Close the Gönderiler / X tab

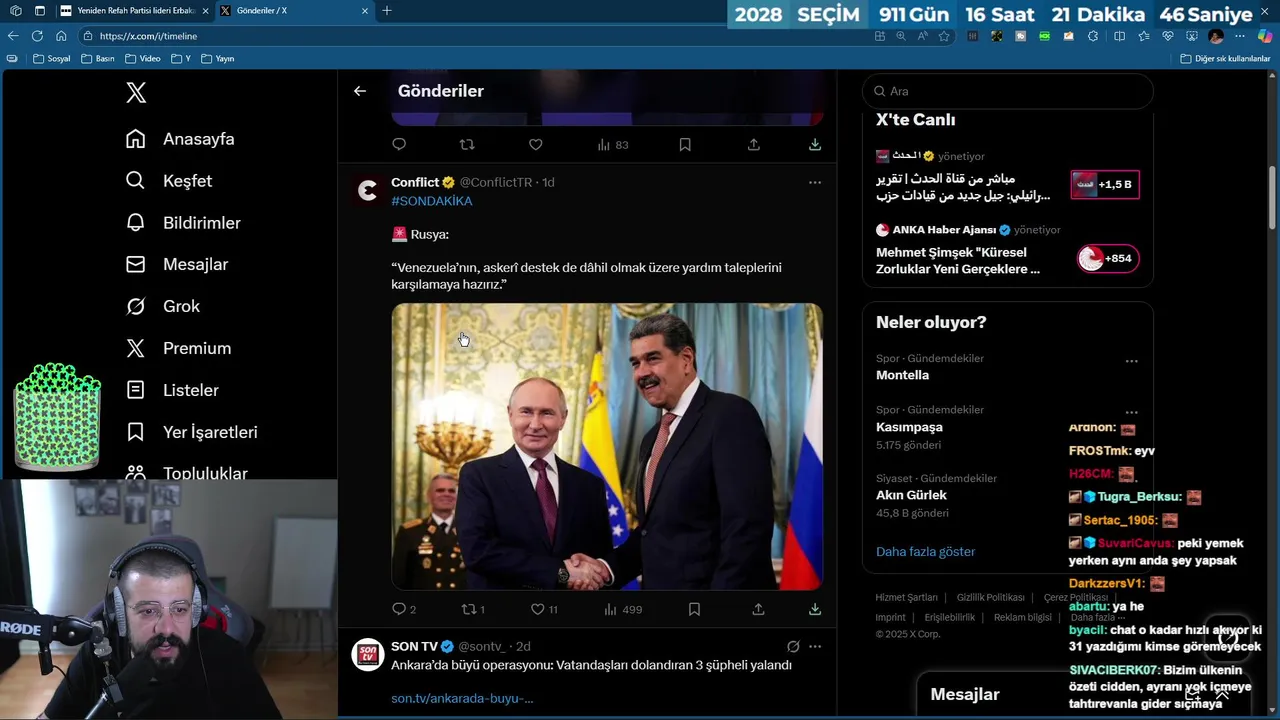[x=365, y=11]
